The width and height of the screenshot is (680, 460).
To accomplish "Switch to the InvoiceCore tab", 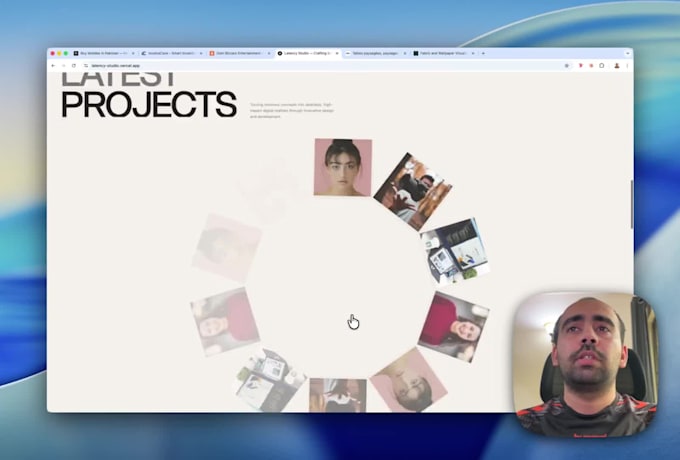I will click(172, 53).
